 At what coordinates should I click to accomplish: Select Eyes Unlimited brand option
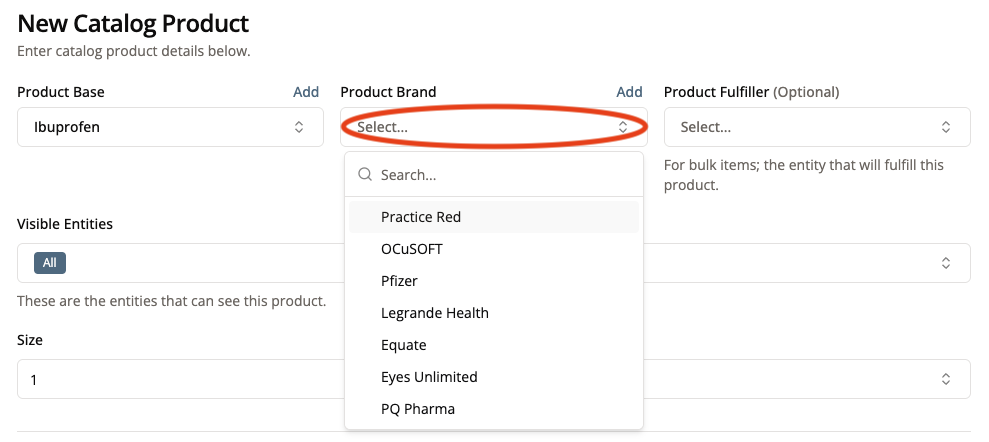(x=429, y=377)
